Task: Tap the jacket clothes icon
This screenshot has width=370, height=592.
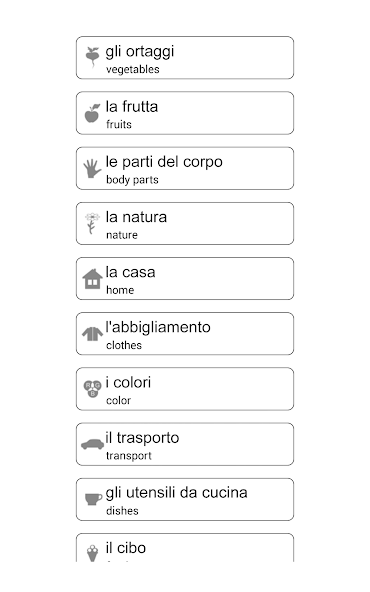Action: tap(92, 334)
